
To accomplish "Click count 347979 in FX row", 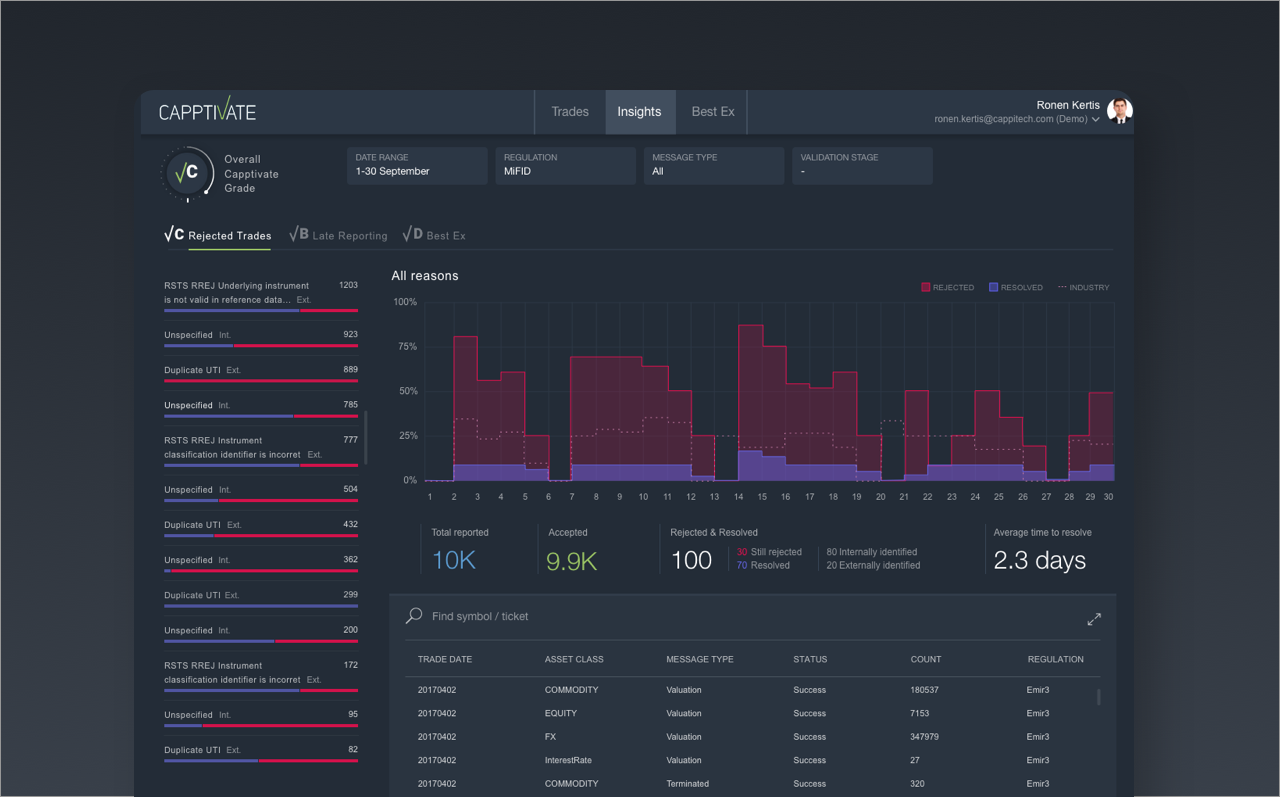I will pyautogui.click(x=925, y=737).
